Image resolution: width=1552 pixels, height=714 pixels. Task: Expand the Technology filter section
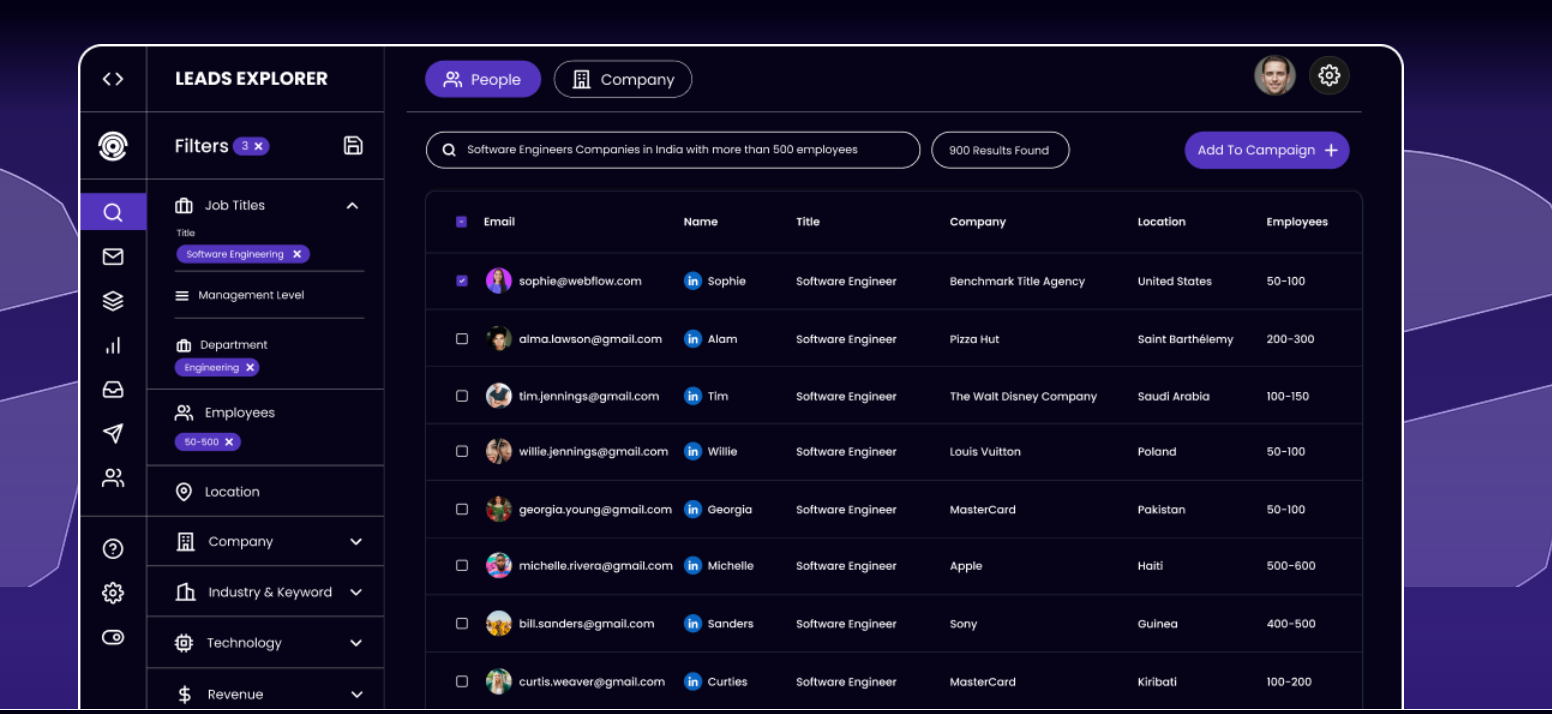pos(355,642)
